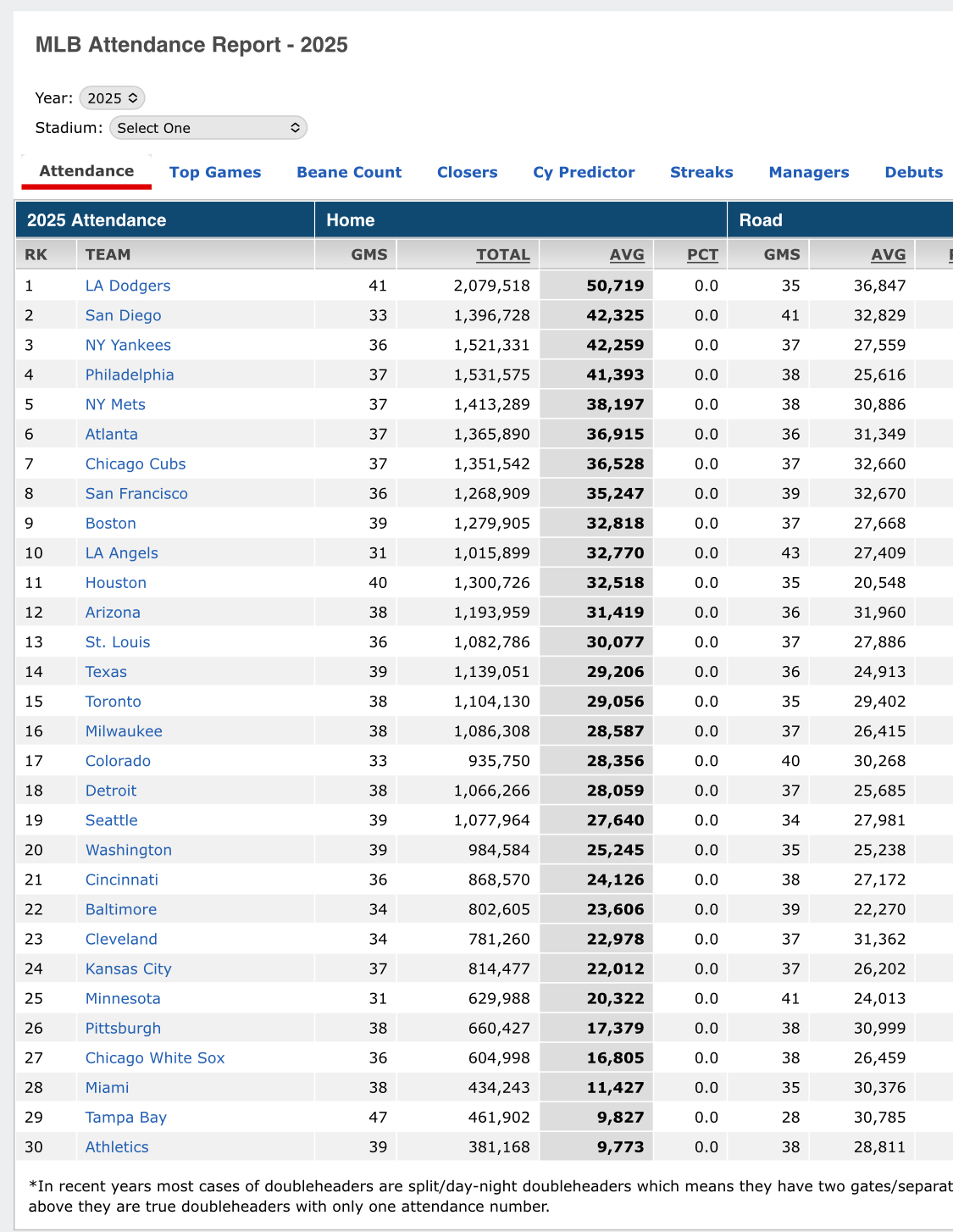Go to the Debuts tab
The image size is (953, 1232).
click(x=914, y=172)
